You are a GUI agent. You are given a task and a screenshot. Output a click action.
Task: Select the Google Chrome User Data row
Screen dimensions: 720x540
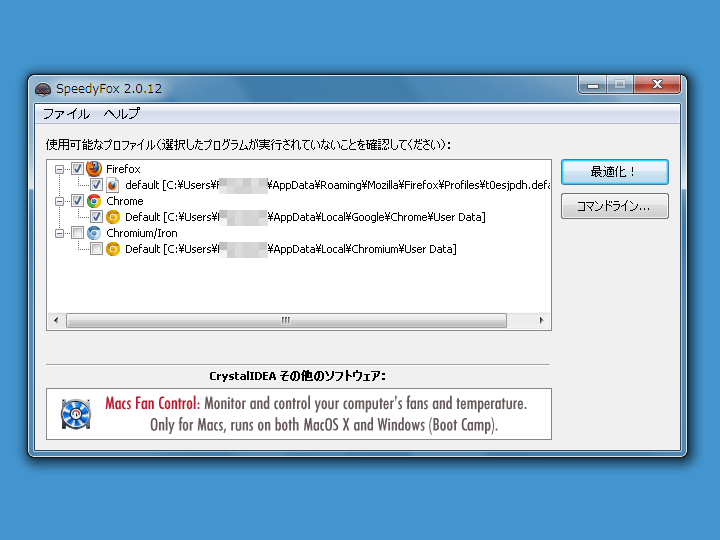click(x=305, y=217)
